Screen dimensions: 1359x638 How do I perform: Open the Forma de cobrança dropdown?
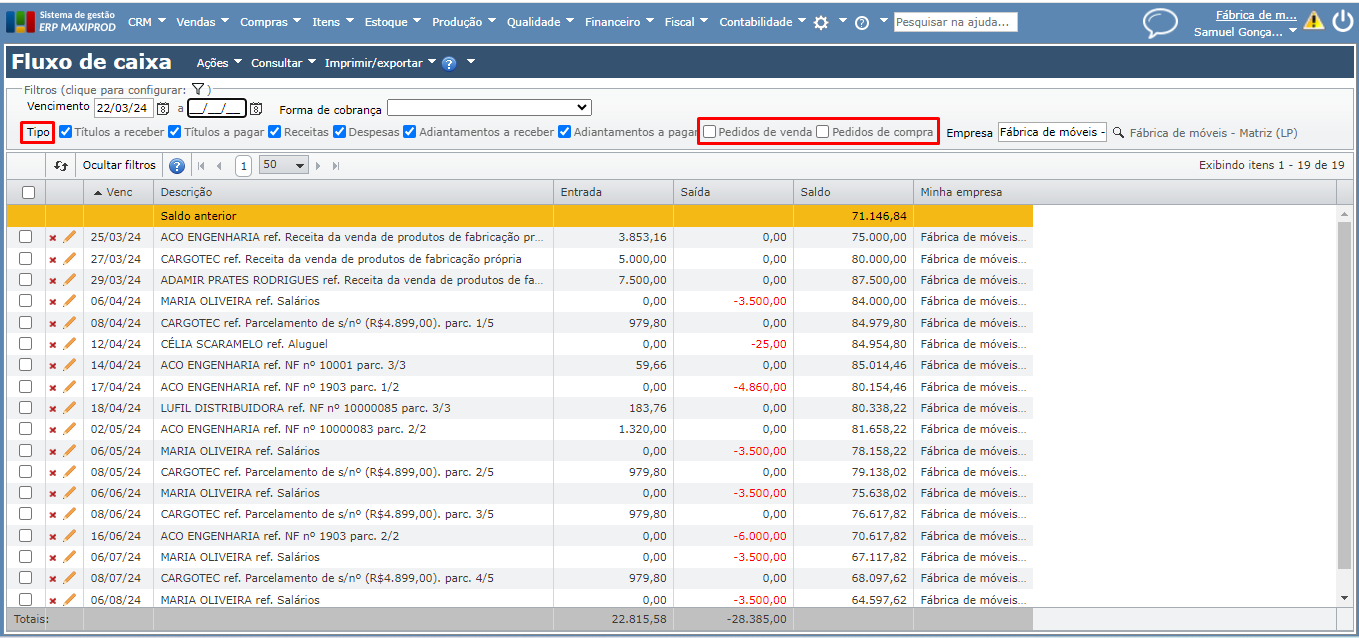489,108
